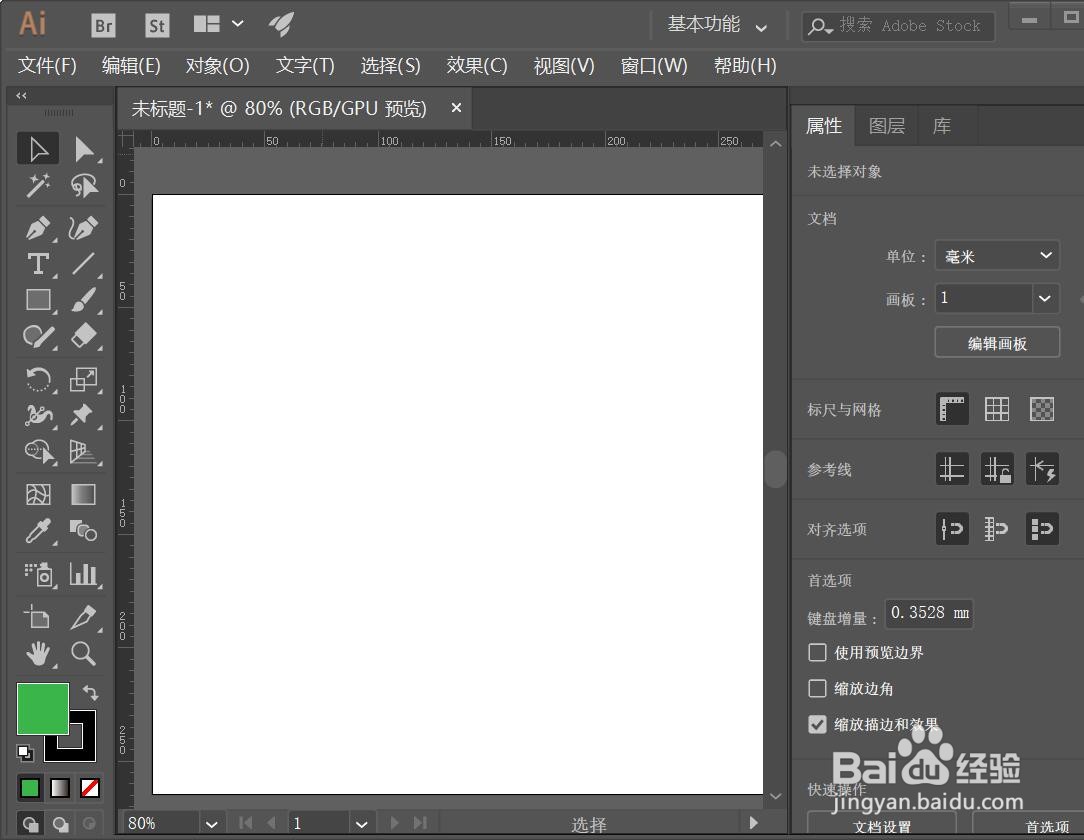Select the Slice tool
Image resolution: width=1084 pixels, height=840 pixels.
(x=83, y=617)
